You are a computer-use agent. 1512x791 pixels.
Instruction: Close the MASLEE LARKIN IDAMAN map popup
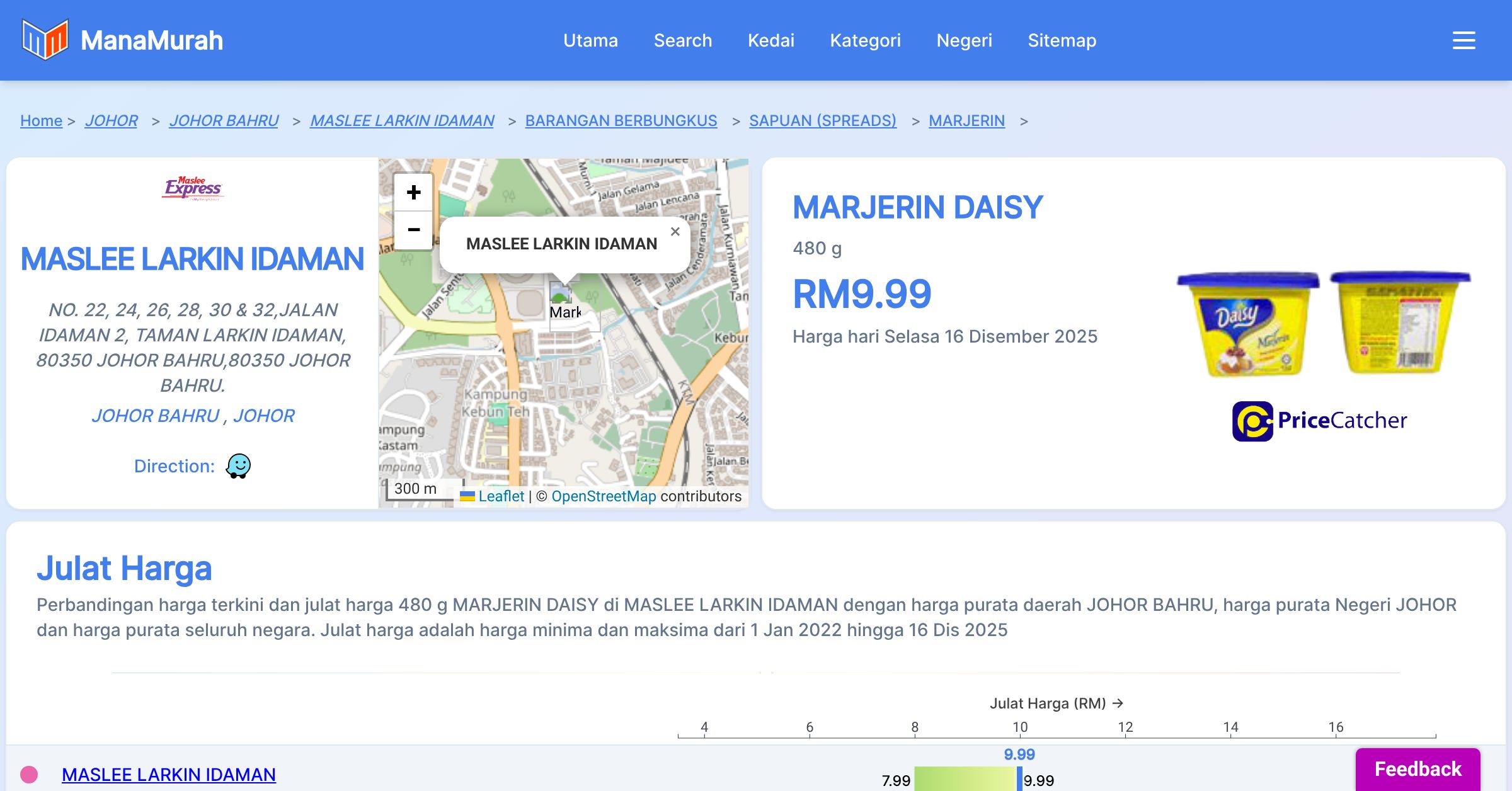click(675, 232)
